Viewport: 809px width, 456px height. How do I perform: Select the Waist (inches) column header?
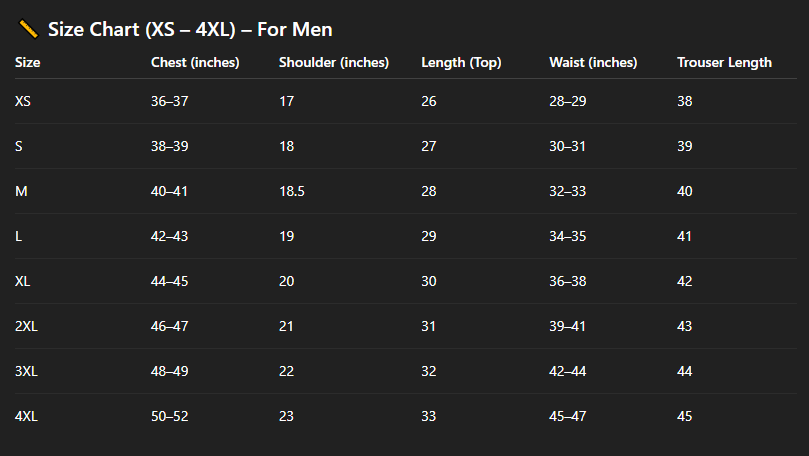pos(593,62)
